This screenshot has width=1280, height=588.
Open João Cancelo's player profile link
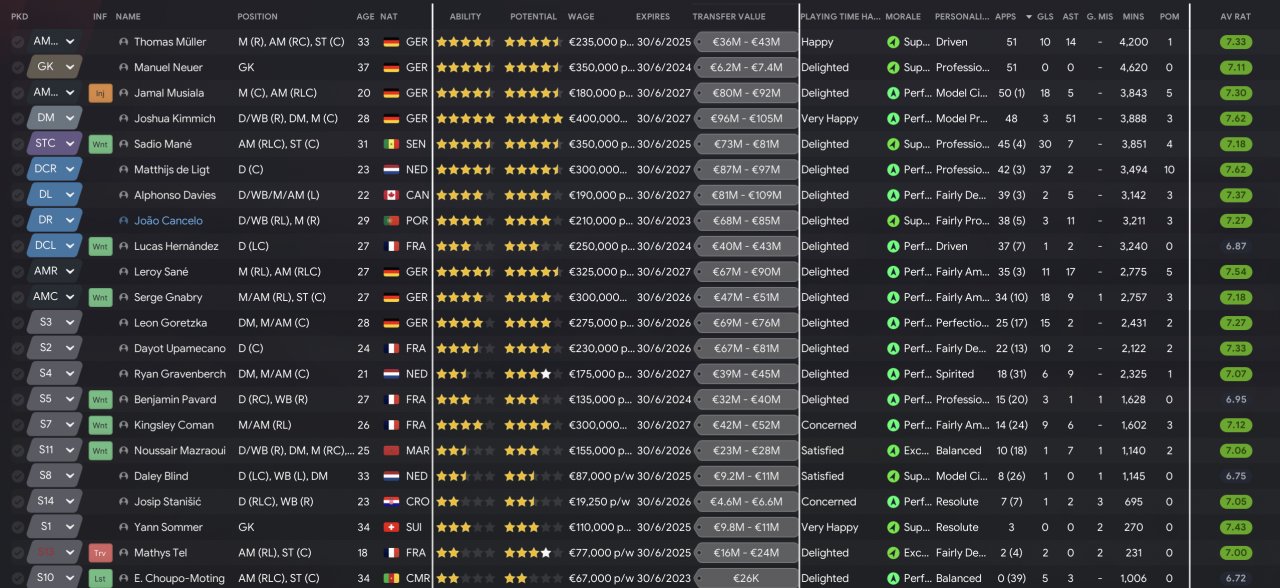pos(168,221)
